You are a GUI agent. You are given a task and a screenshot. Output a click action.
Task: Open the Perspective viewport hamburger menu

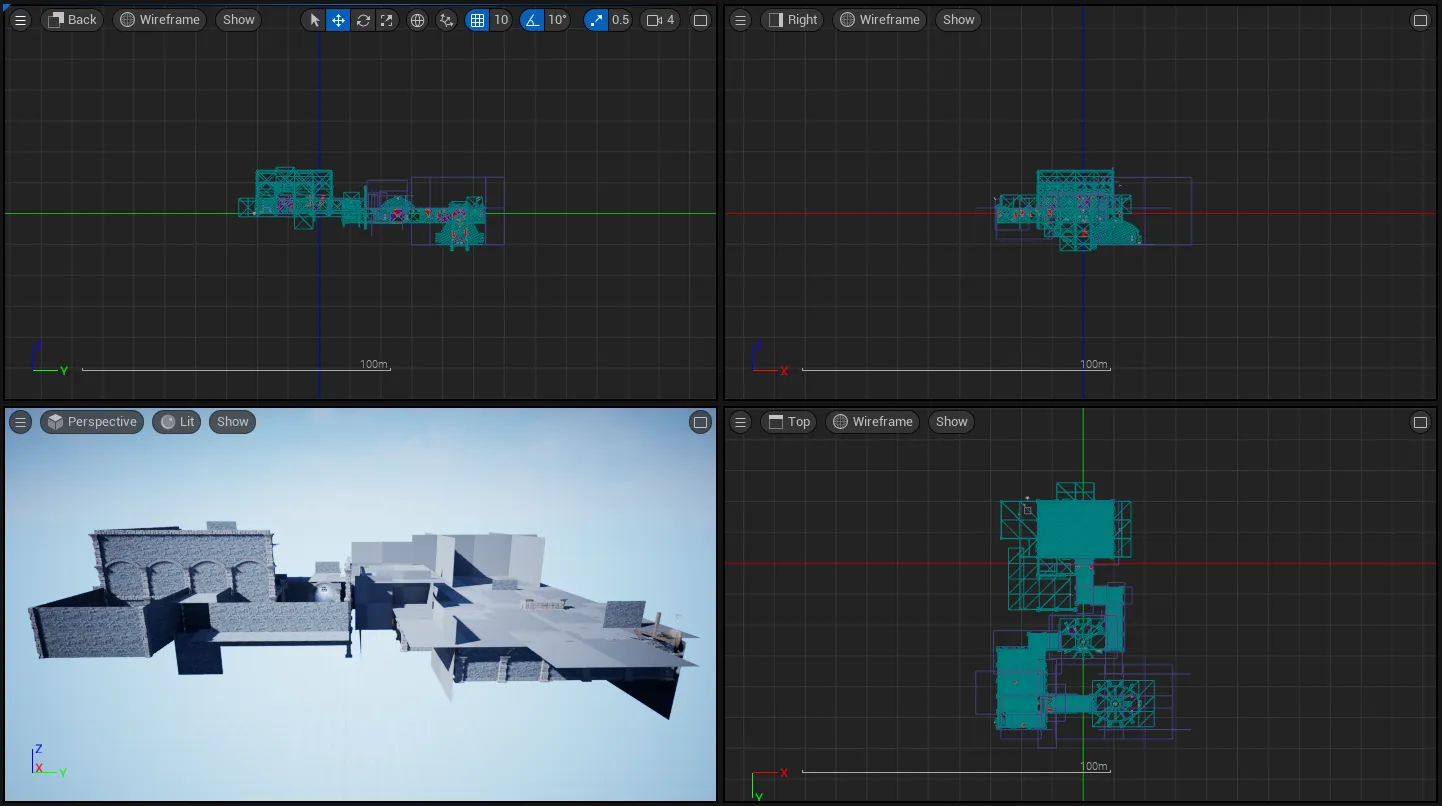(x=20, y=421)
